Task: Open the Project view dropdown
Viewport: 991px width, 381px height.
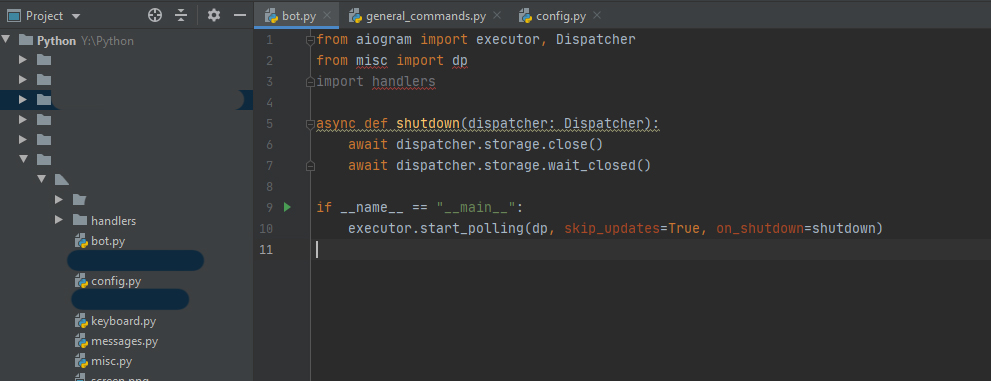Action: (76, 16)
